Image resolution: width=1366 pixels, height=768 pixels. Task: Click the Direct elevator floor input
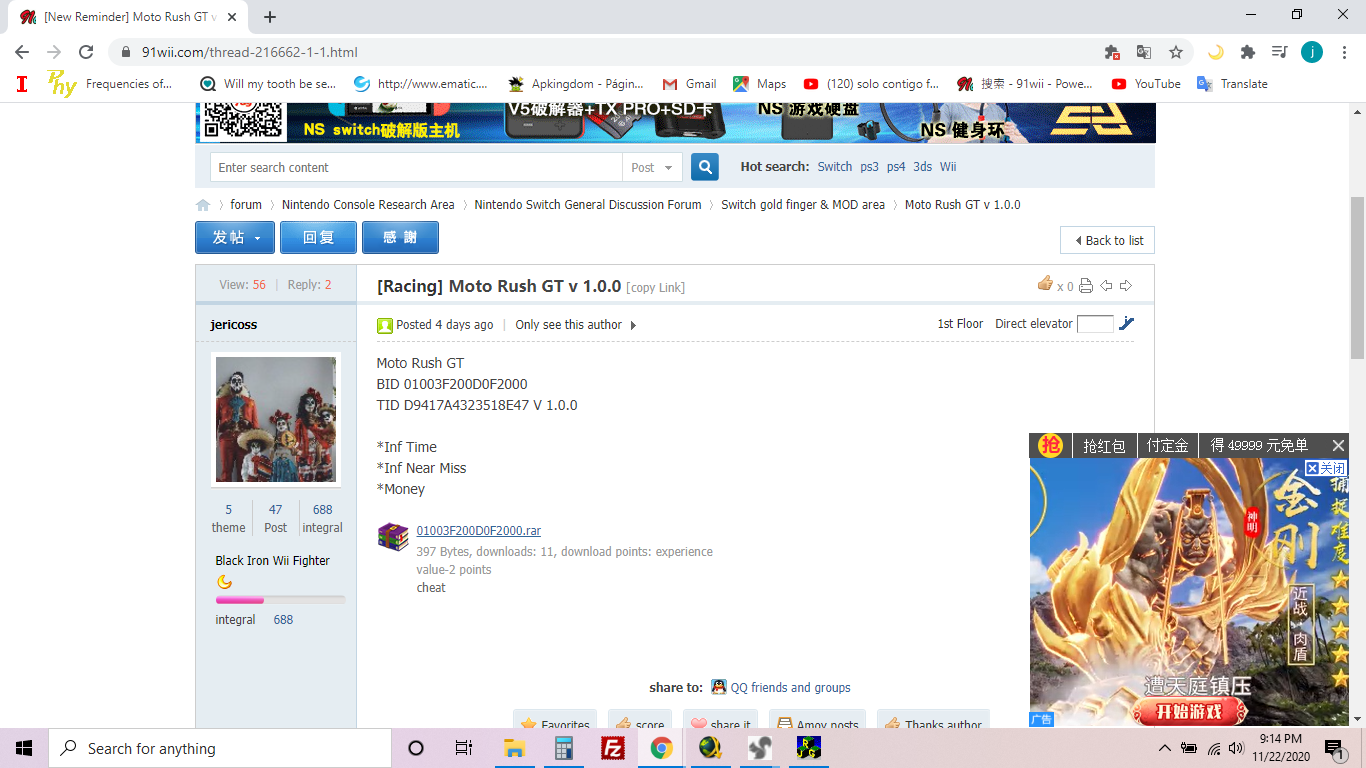[x=1095, y=324]
